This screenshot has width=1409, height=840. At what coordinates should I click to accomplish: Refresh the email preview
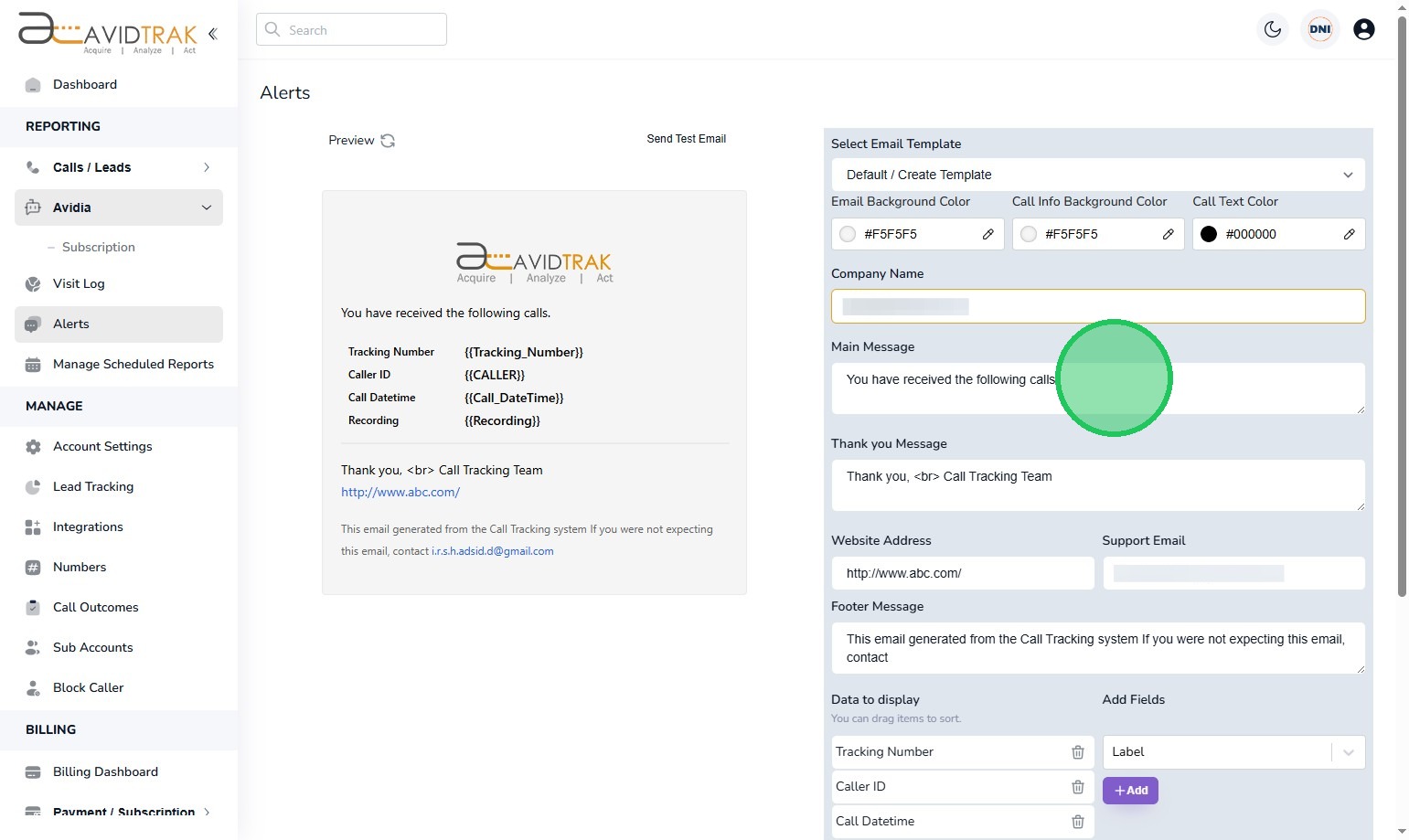click(388, 141)
